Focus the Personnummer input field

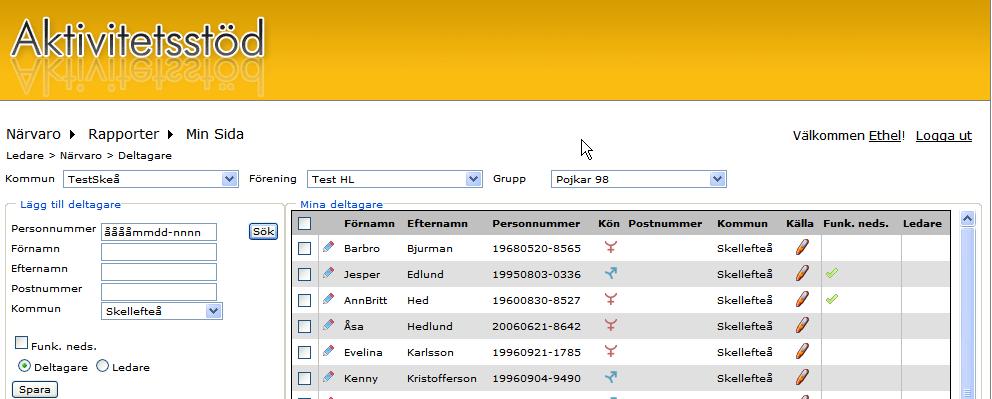click(x=159, y=232)
